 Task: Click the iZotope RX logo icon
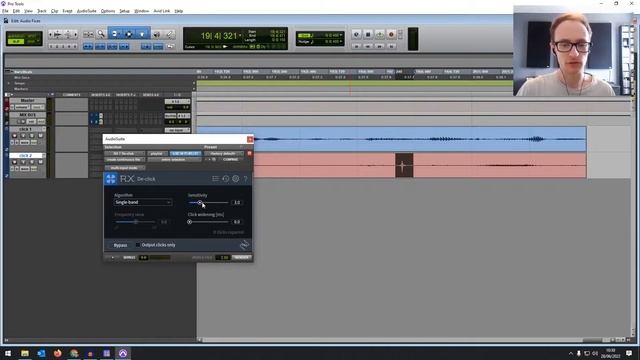coord(111,179)
